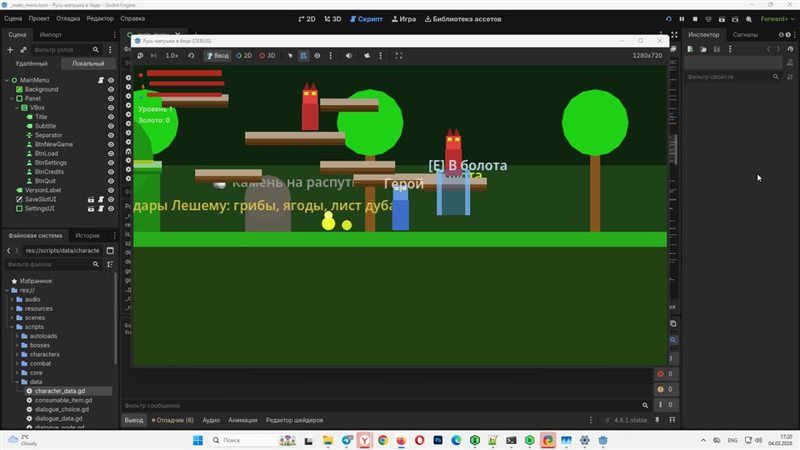Hide the BtnSettings node

[x=111, y=163]
